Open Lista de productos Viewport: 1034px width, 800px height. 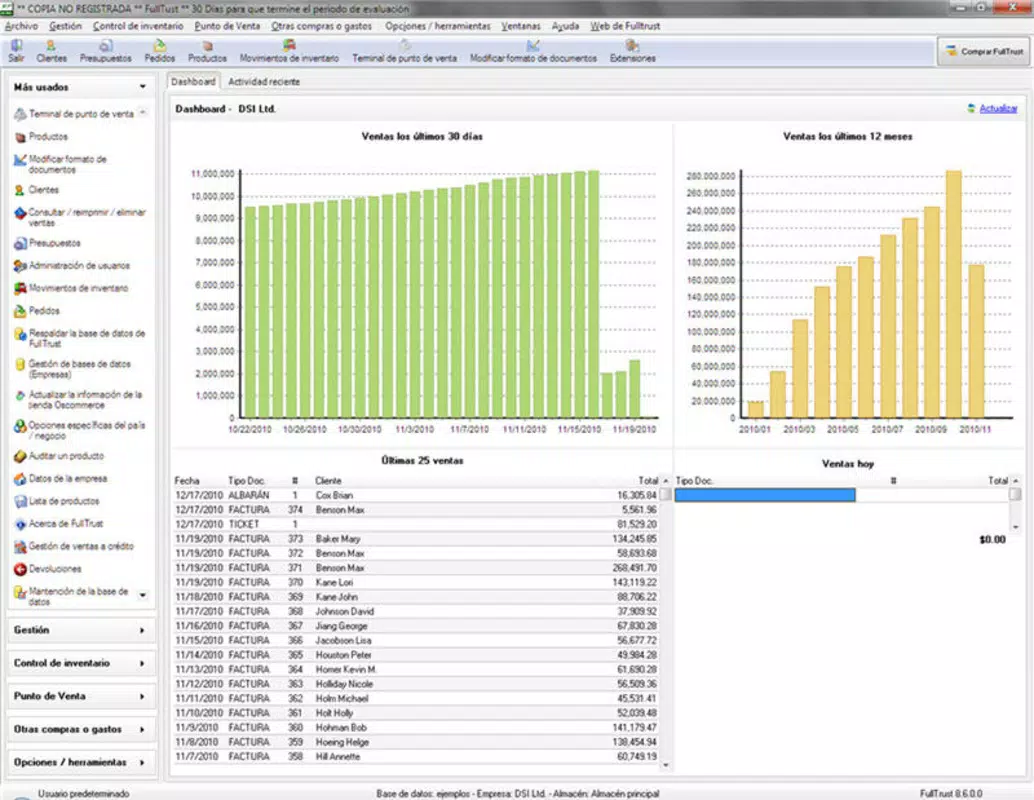pyautogui.click(x=57, y=501)
